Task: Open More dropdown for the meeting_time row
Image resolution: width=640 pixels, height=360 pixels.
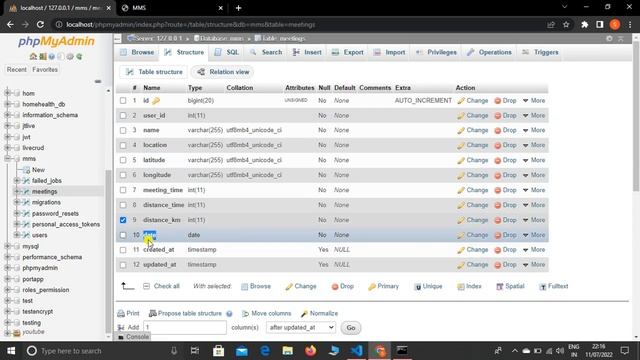Action: pyautogui.click(x=534, y=190)
